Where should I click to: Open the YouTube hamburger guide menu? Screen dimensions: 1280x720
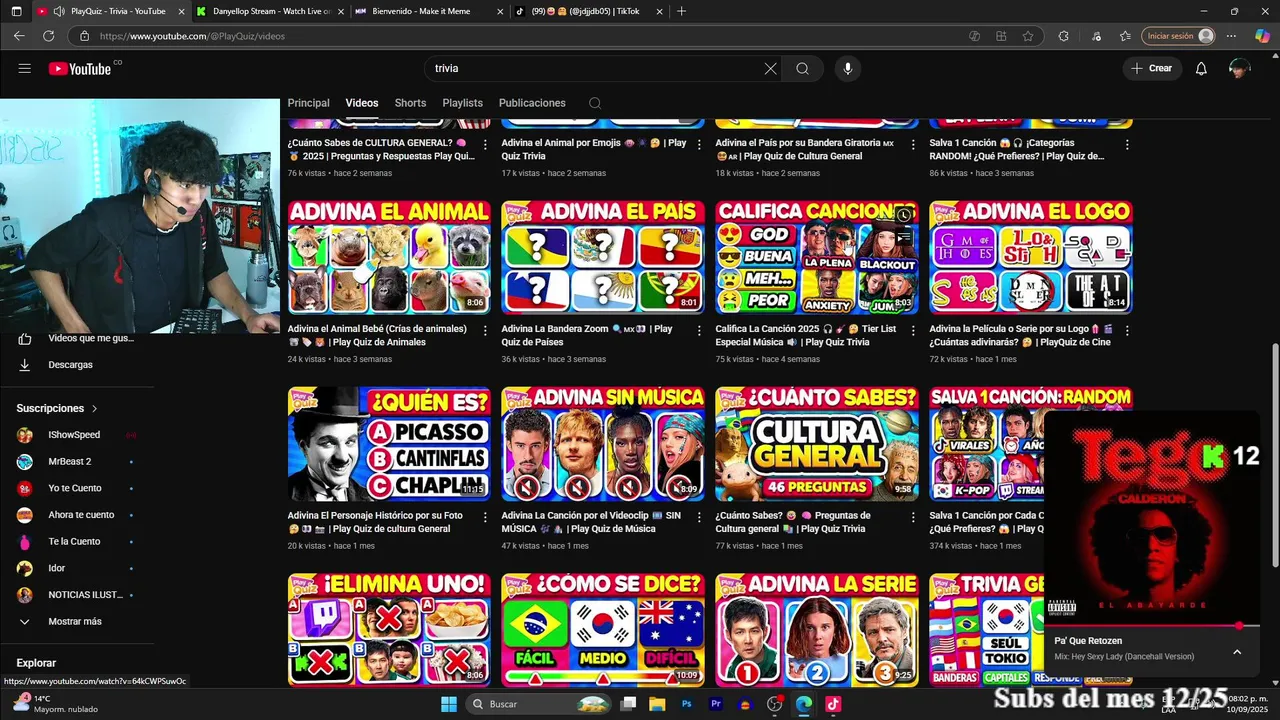tap(25, 68)
